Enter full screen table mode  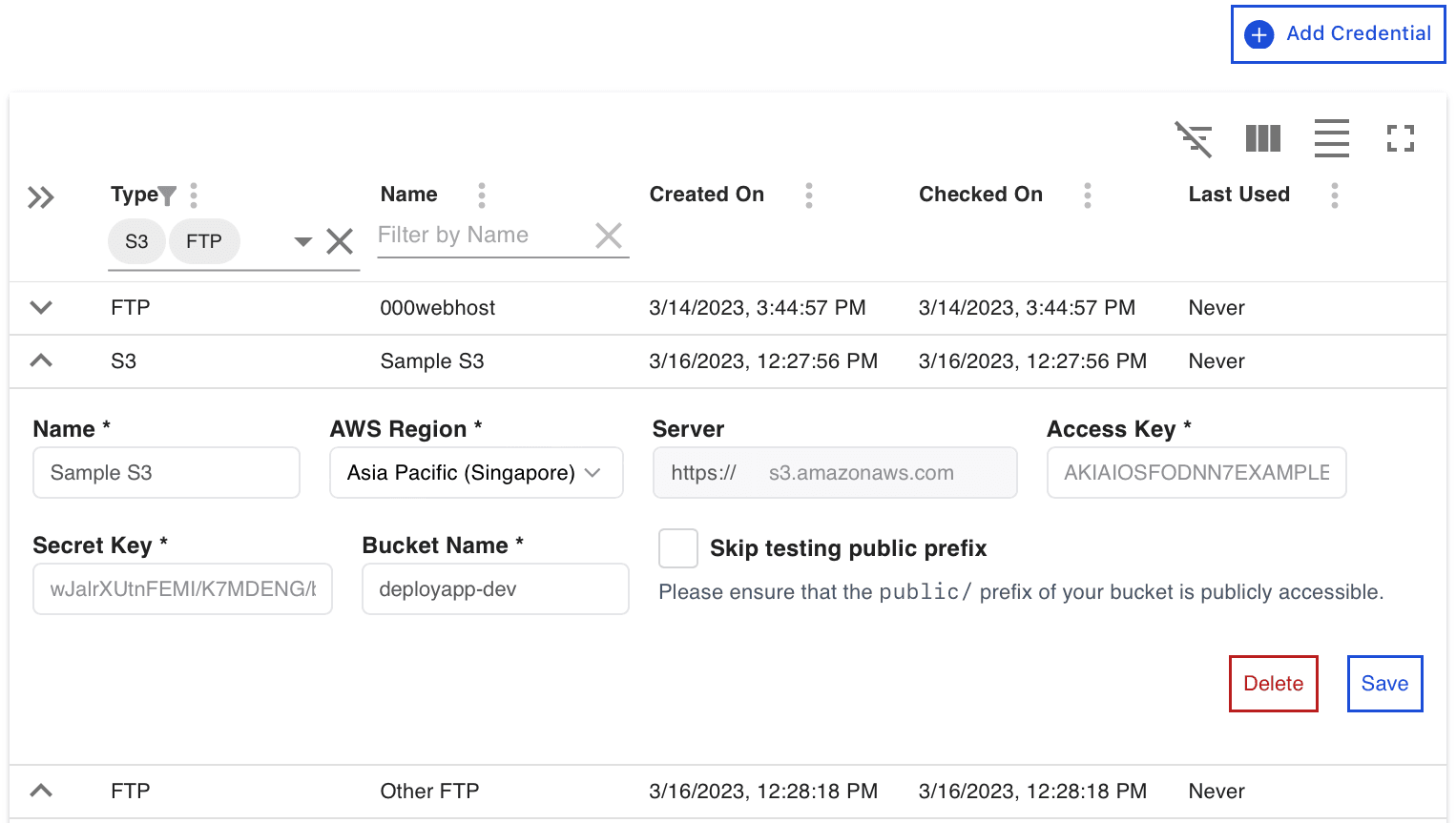click(1400, 139)
